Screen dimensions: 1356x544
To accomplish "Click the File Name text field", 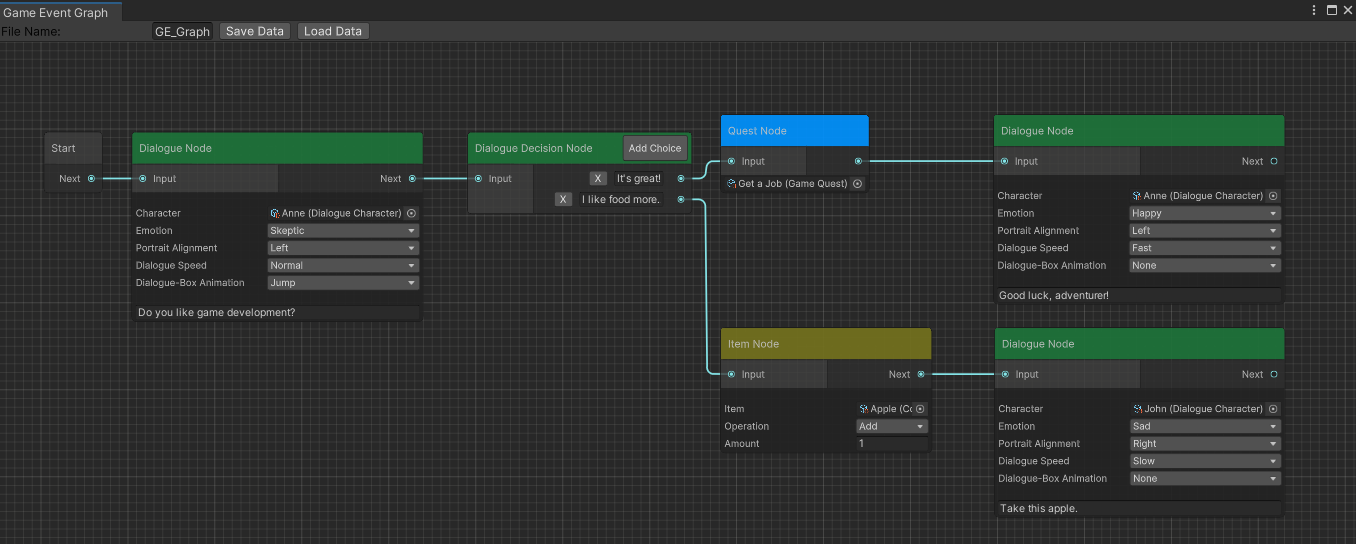I will [182, 31].
